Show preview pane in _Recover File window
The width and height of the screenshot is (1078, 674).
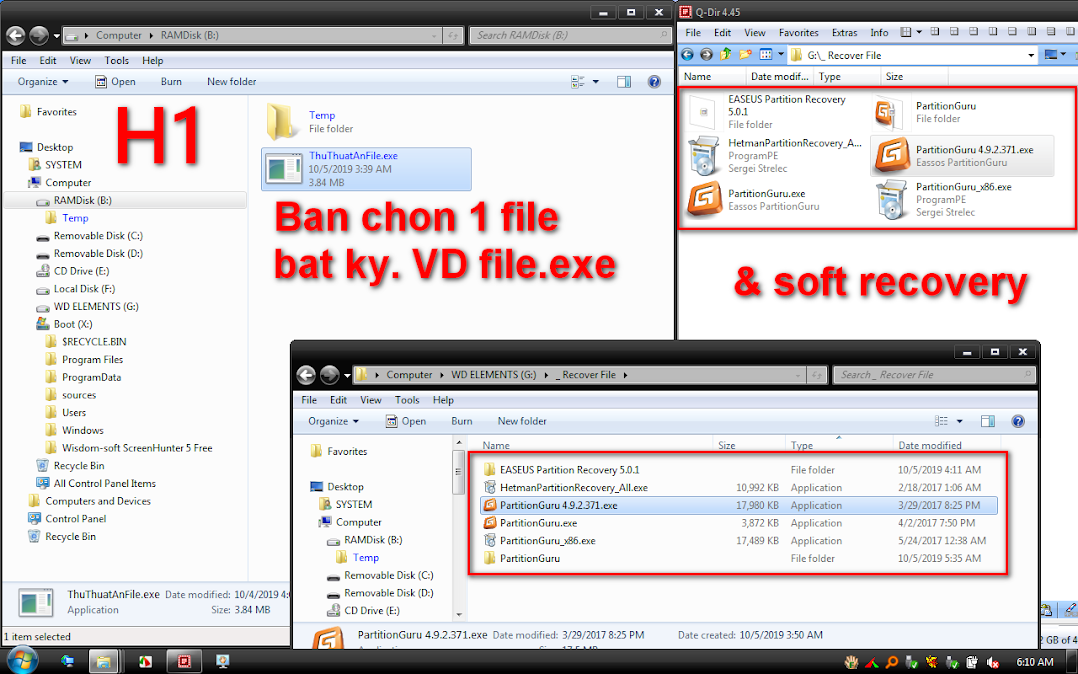(988, 422)
